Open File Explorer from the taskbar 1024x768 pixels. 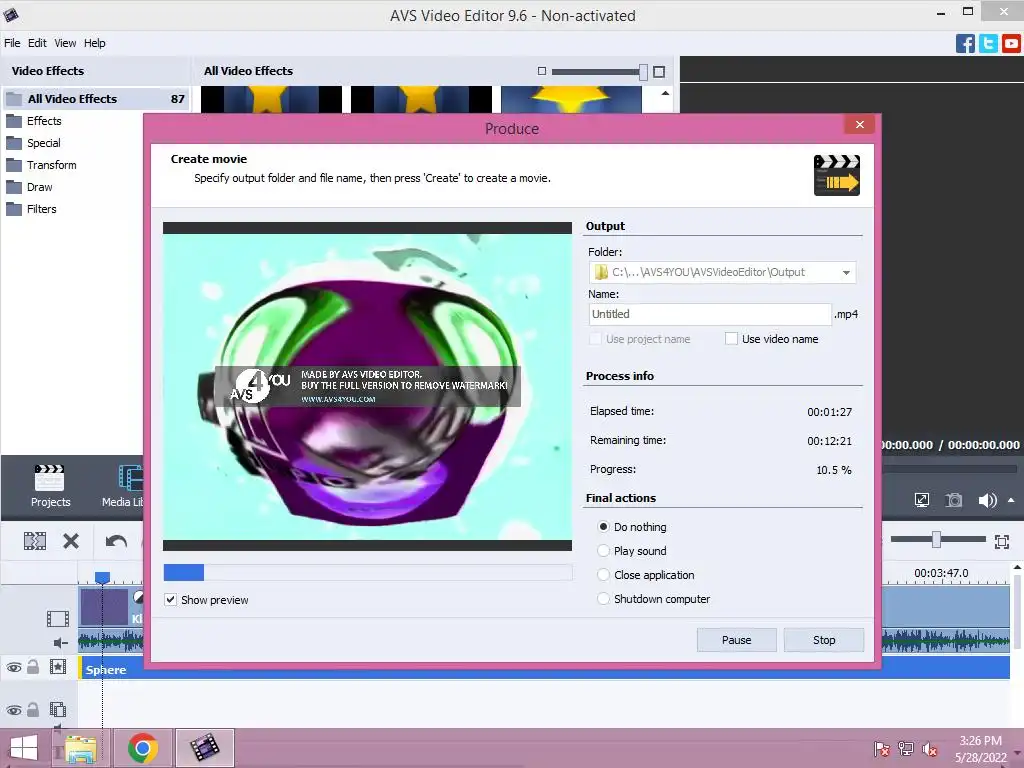(x=80, y=748)
